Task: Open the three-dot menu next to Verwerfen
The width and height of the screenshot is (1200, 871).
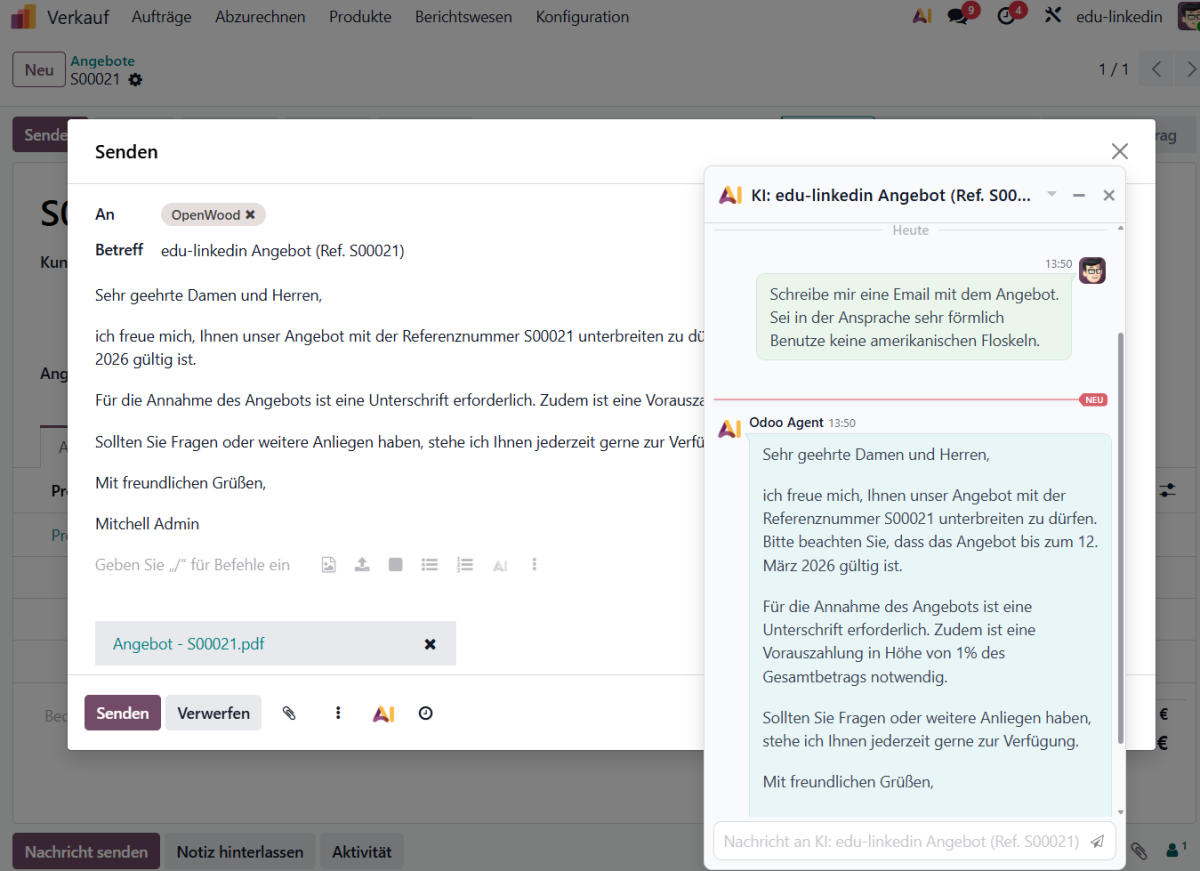Action: pyautogui.click(x=338, y=713)
